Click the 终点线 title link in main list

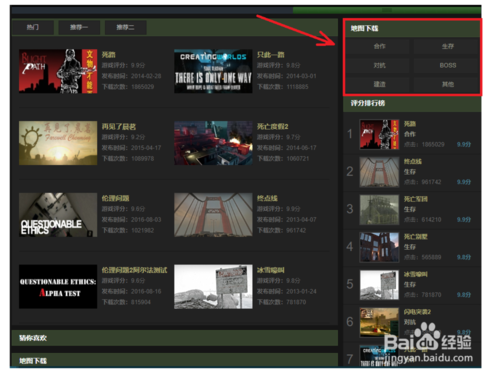pyautogui.click(x=267, y=198)
